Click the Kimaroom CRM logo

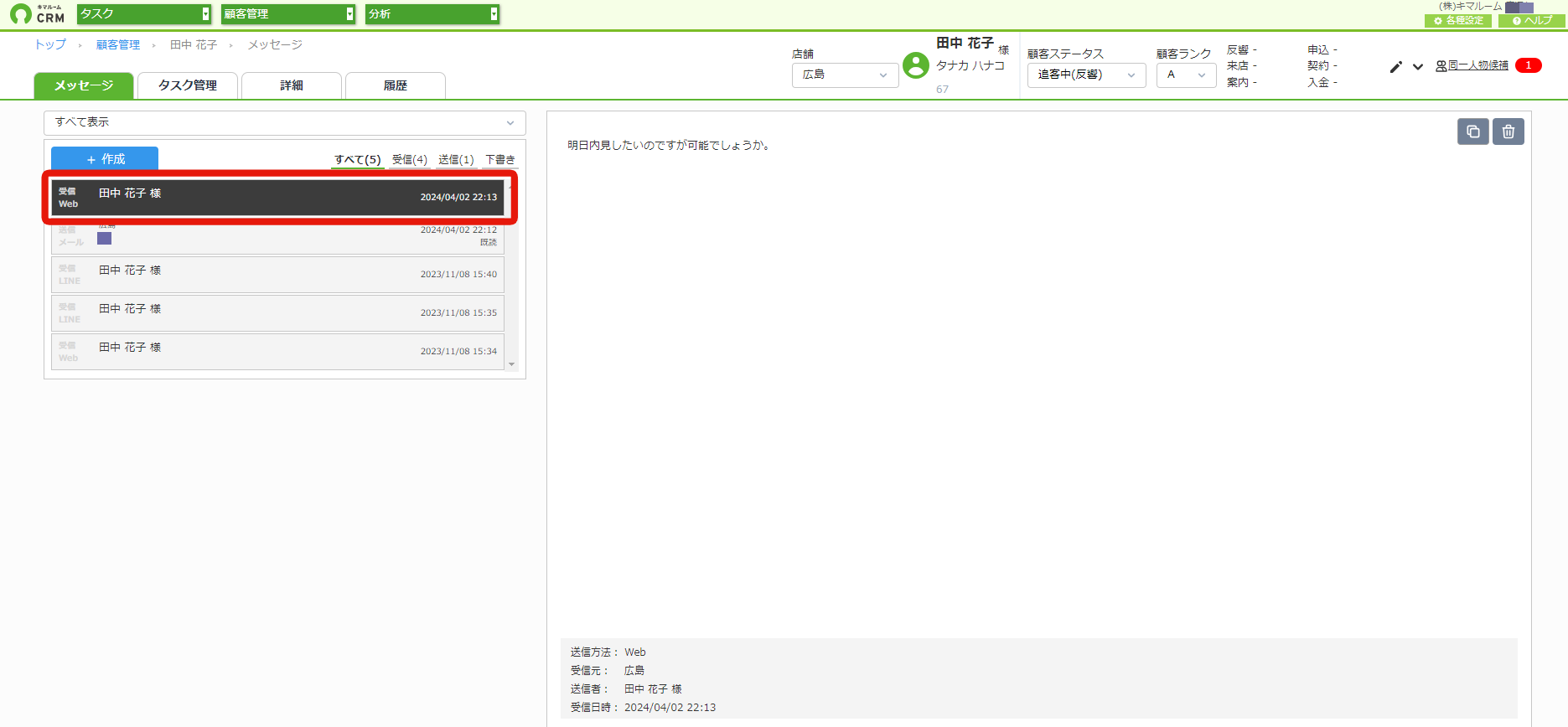point(38,14)
